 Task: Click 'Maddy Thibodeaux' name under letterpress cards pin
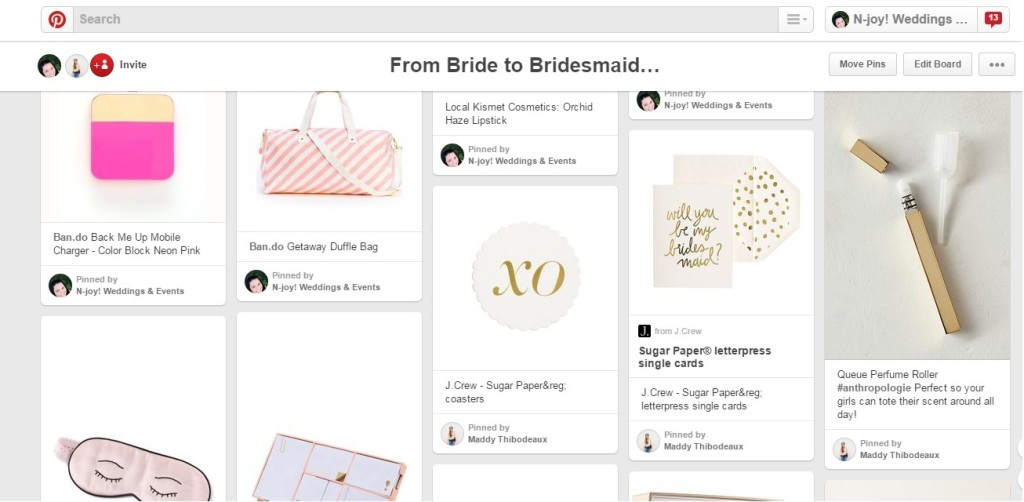click(x=703, y=447)
